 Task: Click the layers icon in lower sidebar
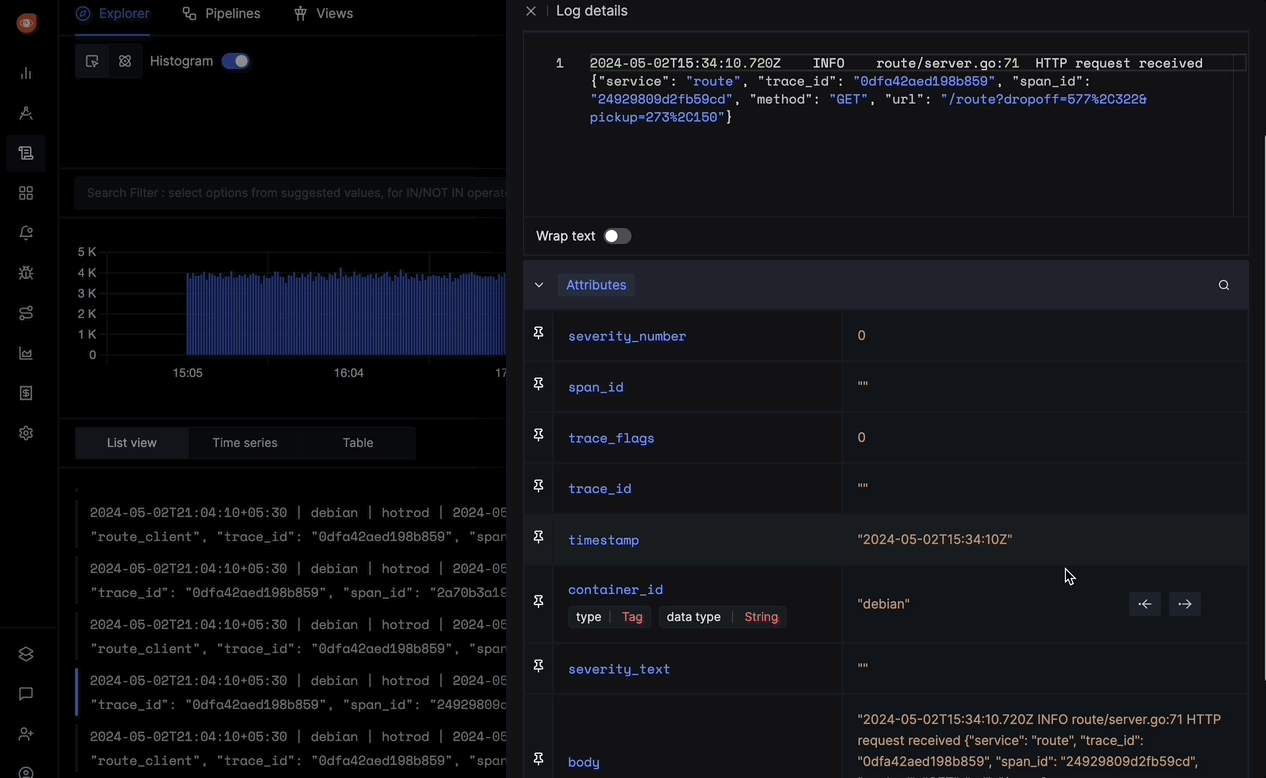[26, 654]
